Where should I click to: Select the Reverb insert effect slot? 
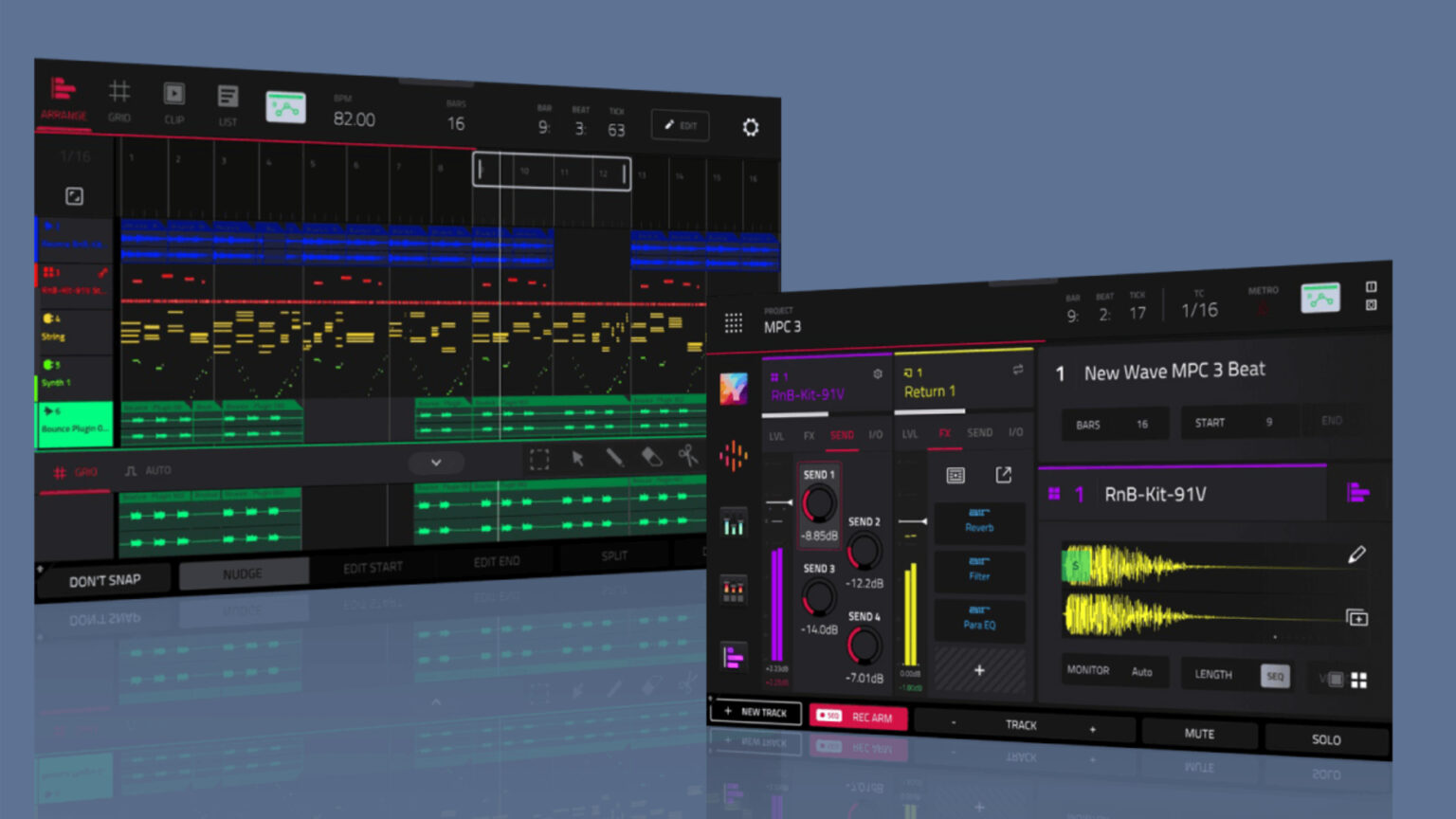[x=980, y=523]
